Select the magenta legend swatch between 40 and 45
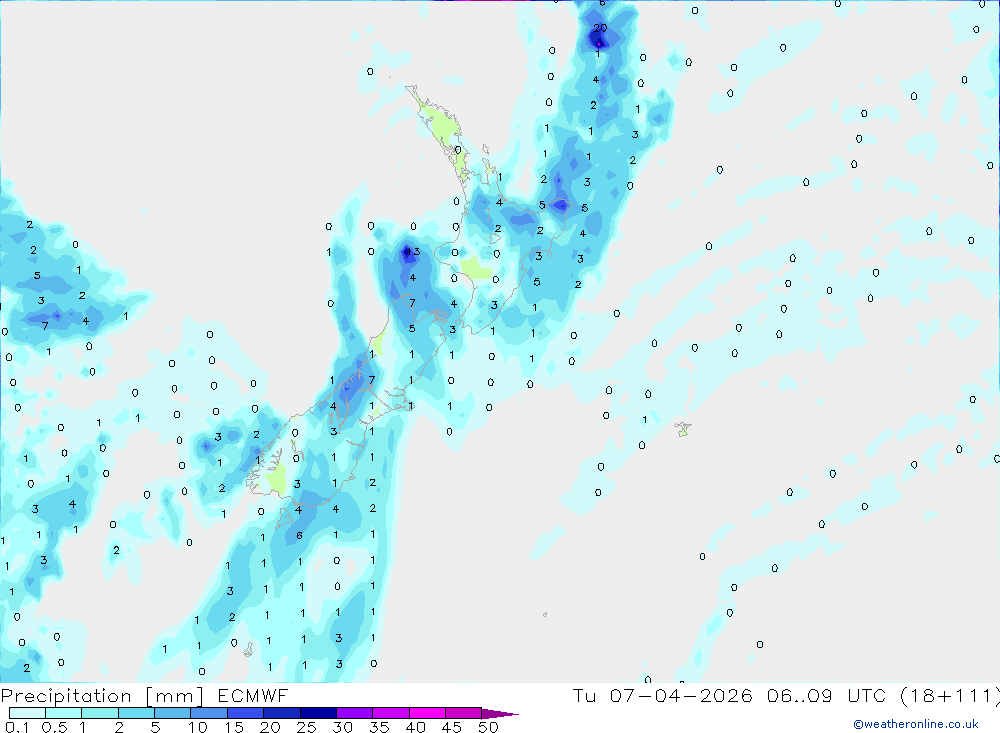Image resolution: width=1000 pixels, height=733 pixels. coord(427,713)
